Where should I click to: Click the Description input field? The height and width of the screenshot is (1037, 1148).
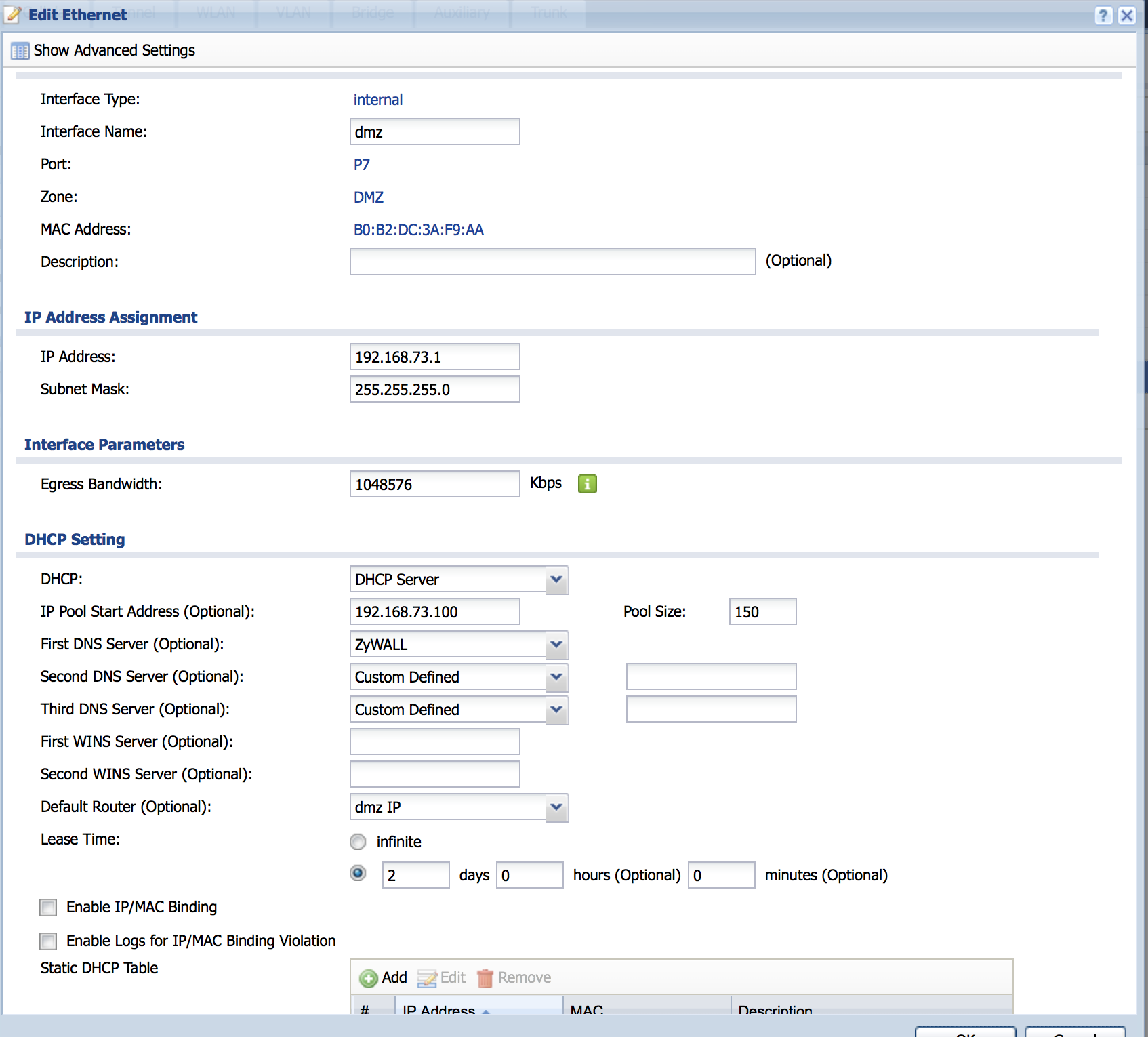point(552,262)
